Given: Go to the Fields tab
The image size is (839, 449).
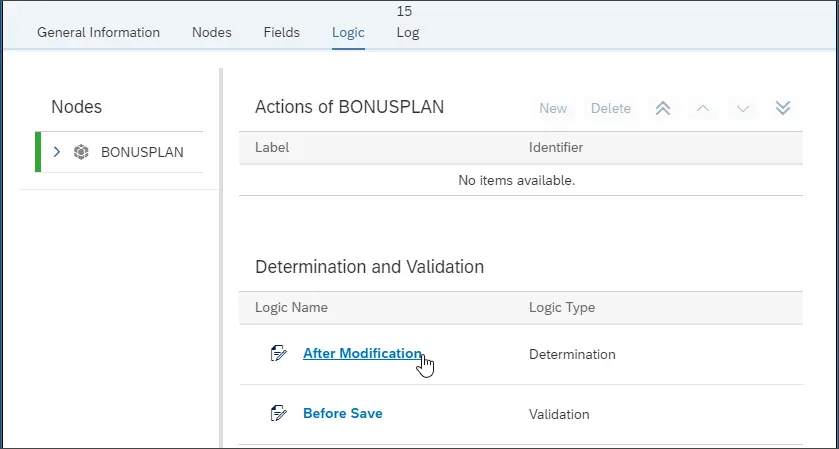Looking at the screenshot, I should tap(281, 32).
